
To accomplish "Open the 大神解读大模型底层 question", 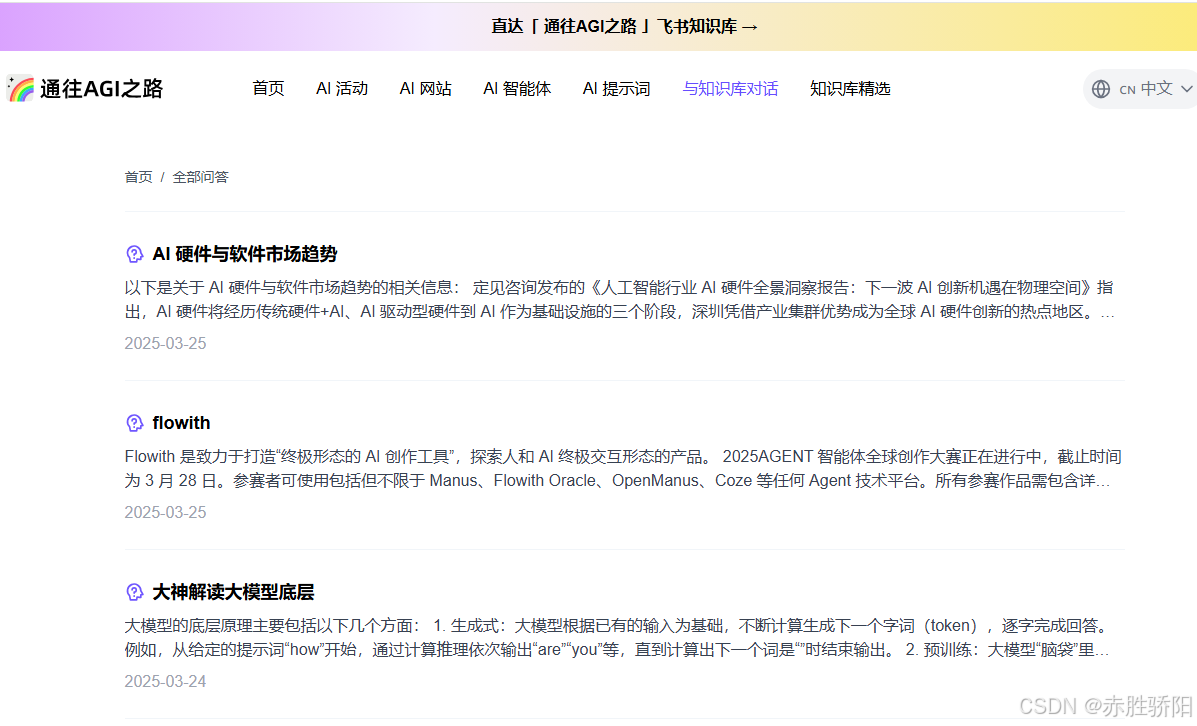I will (x=233, y=592).
